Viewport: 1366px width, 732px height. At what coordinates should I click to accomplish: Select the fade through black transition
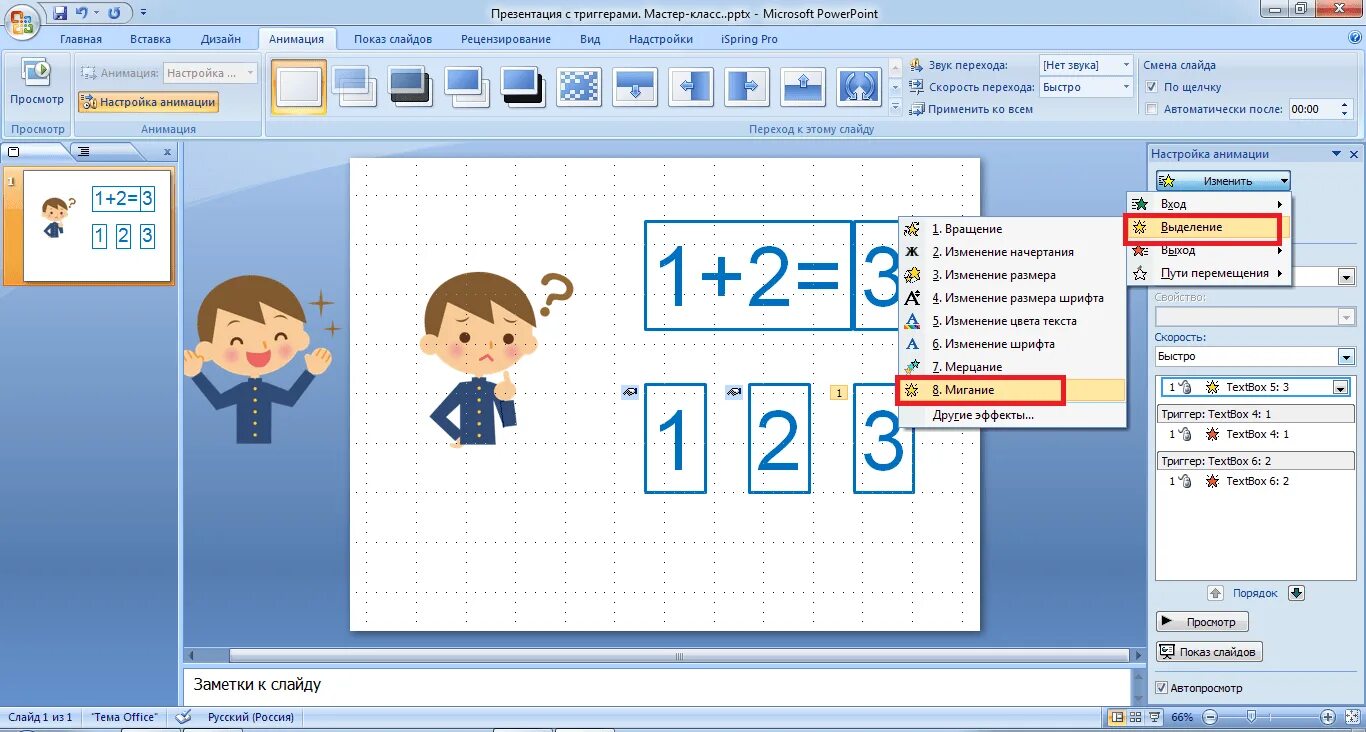(x=410, y=87)
